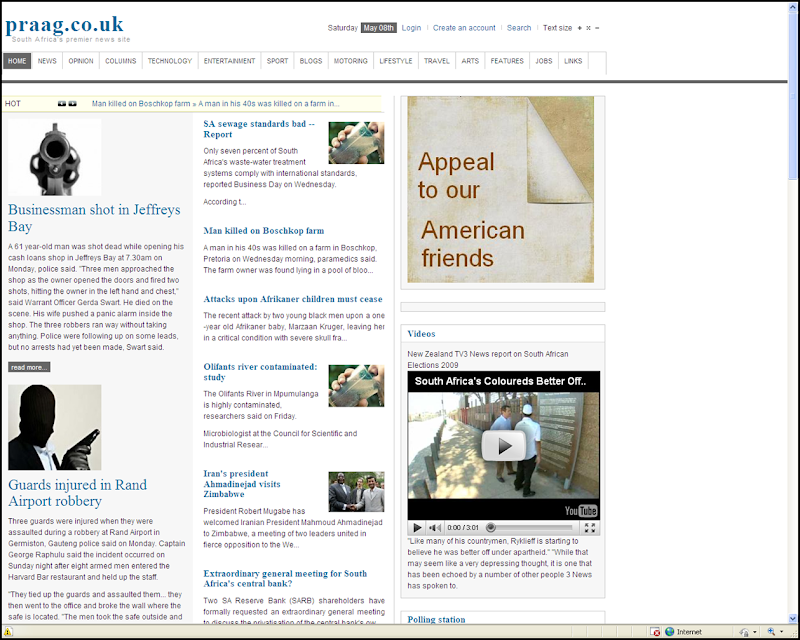Click the thumbnail beside SA sewage standards article
Screen dimensions: 800x640
coord(356,142)
